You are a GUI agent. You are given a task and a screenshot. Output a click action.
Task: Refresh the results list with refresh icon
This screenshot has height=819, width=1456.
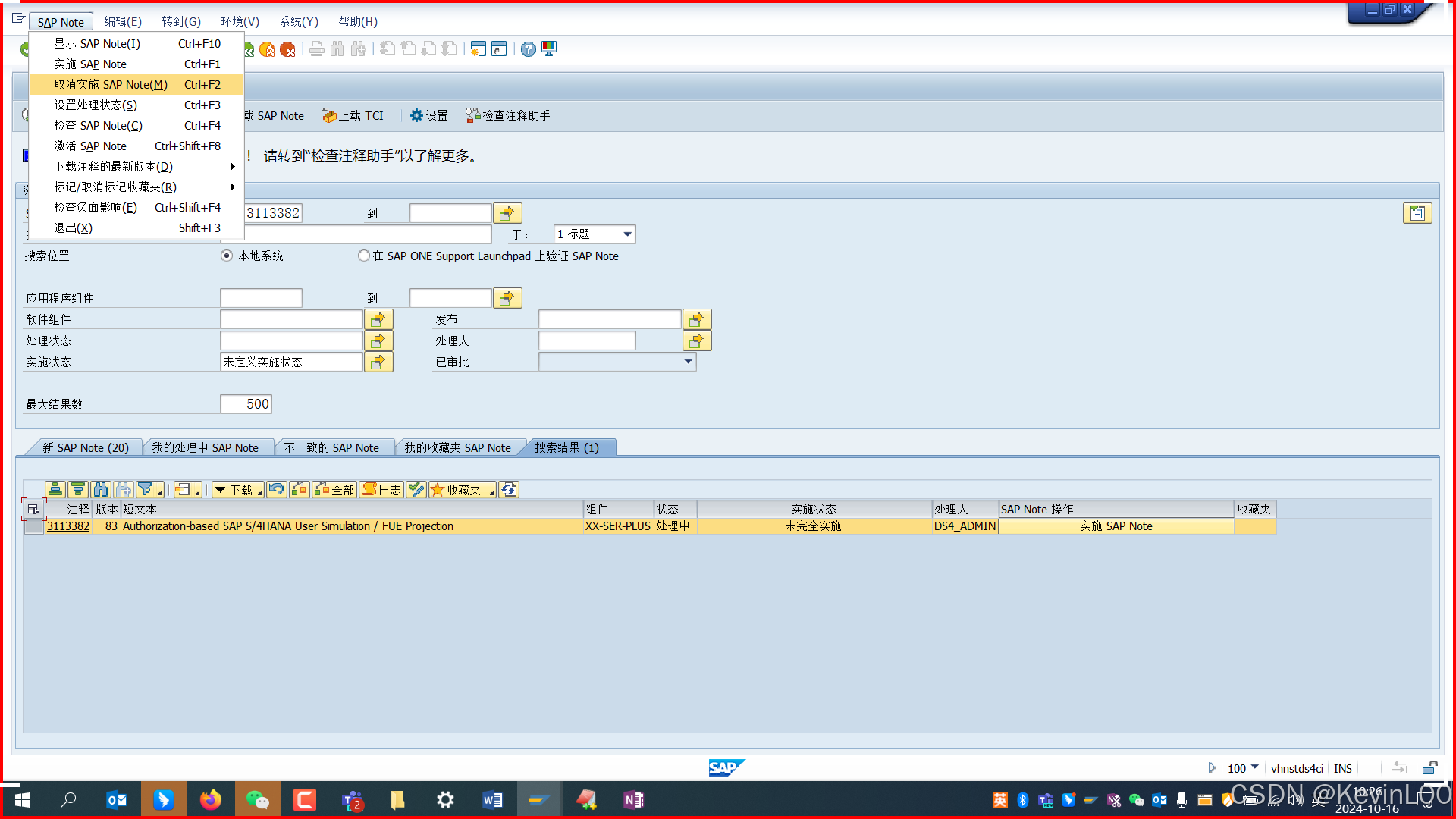509,489
